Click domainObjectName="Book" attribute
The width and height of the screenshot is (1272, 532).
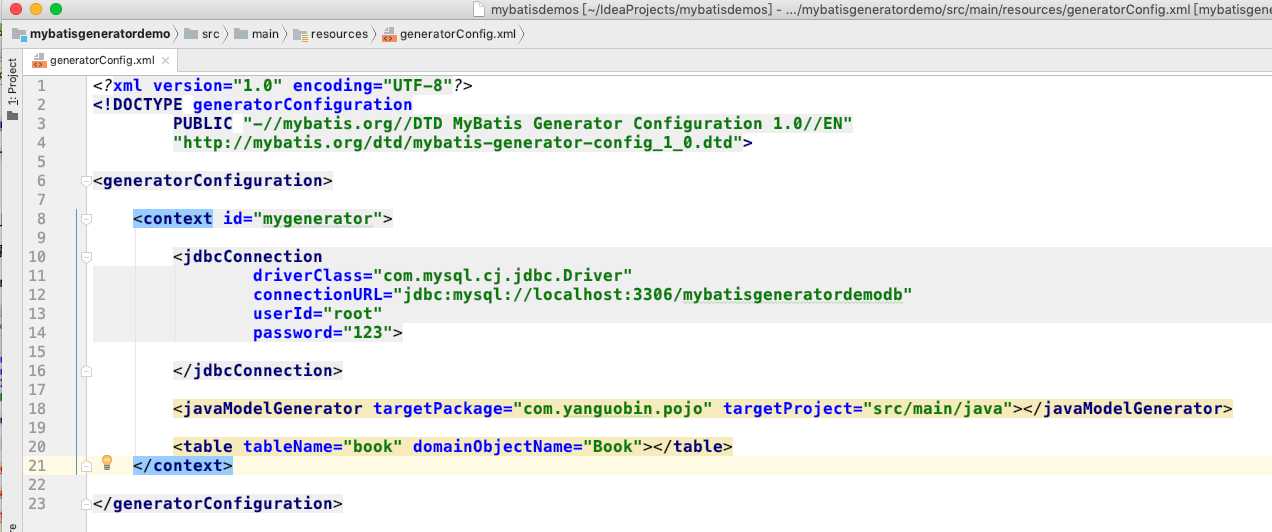[527, 447]
